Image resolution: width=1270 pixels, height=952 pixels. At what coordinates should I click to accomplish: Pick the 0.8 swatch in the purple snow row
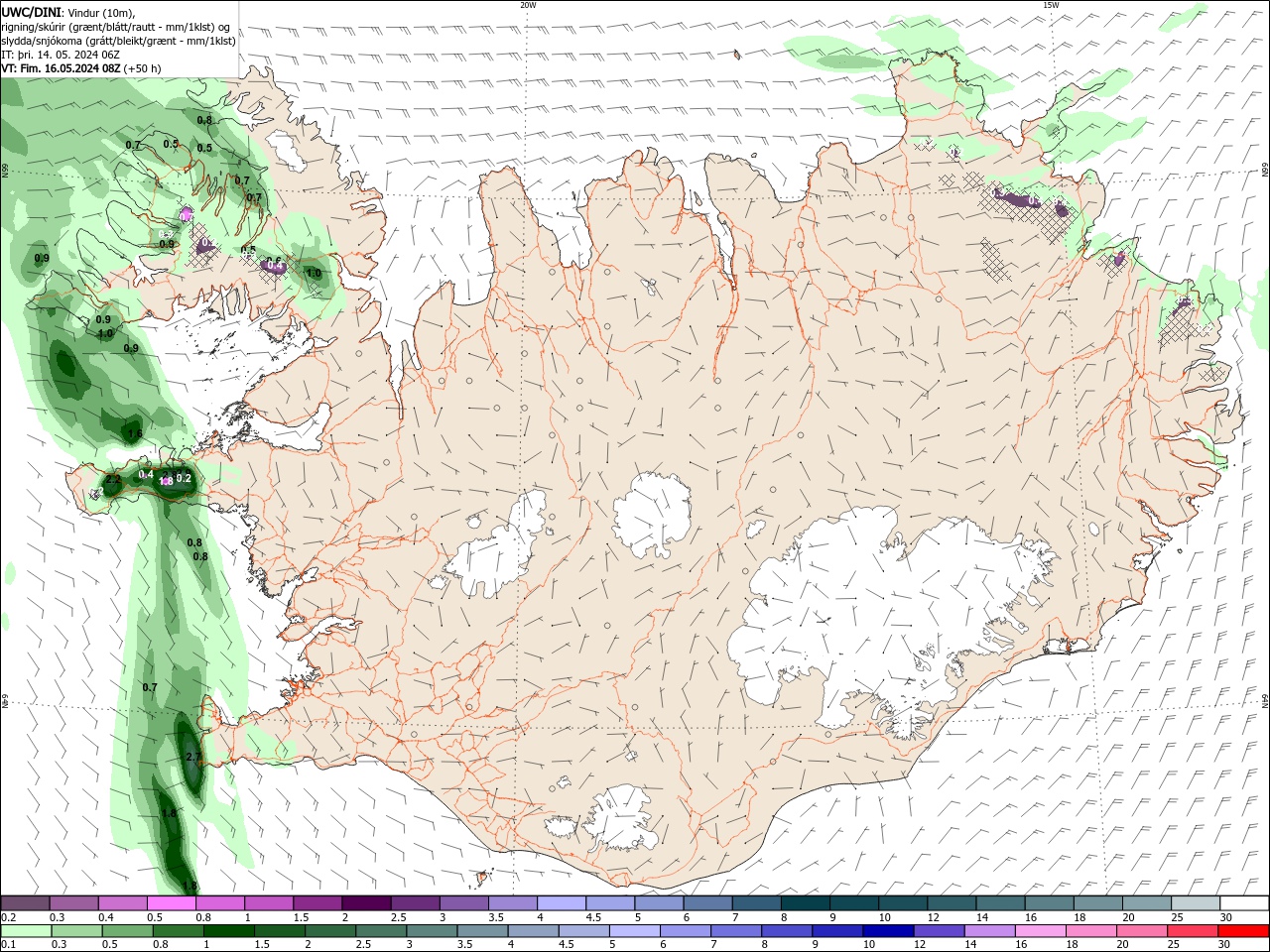[x=219, y=903]
